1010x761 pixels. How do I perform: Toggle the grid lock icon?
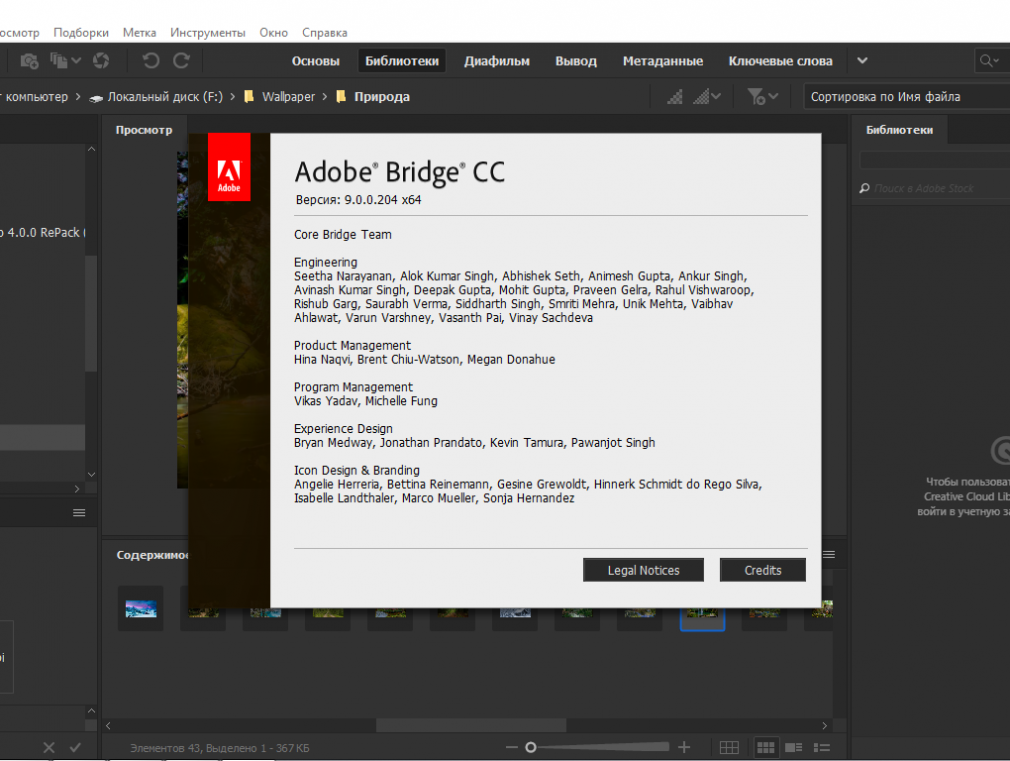(729, 747)
